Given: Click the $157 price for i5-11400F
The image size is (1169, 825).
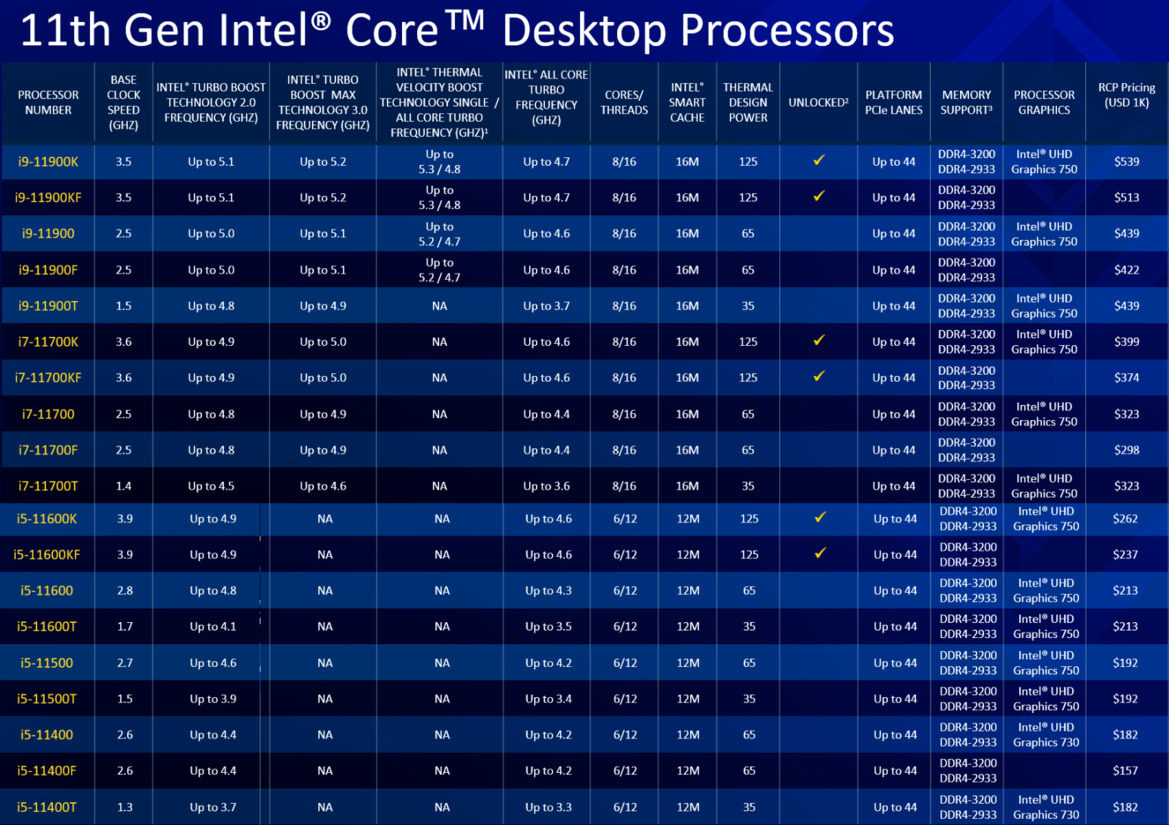Looking at the screenshot, I should 1125,771.
